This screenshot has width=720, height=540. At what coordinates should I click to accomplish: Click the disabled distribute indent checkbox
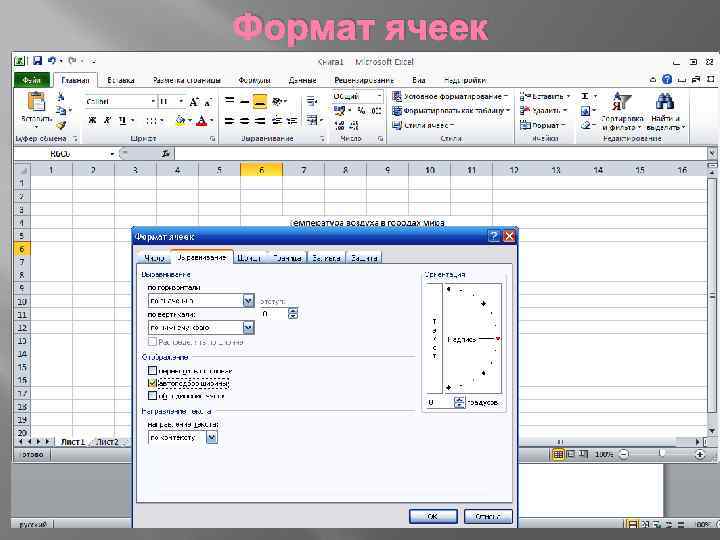[x=152, y=342]
